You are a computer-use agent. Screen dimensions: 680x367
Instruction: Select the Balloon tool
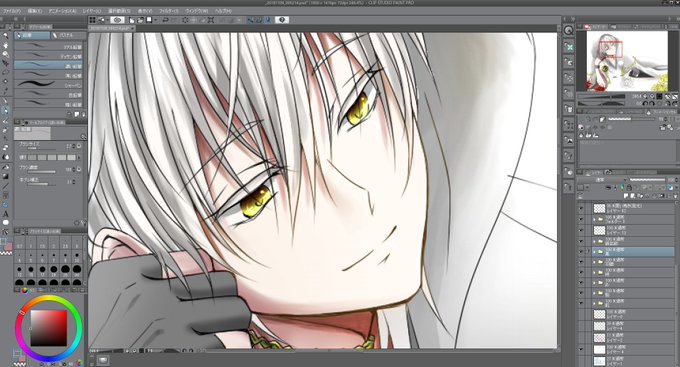click(x=6, y=223)
